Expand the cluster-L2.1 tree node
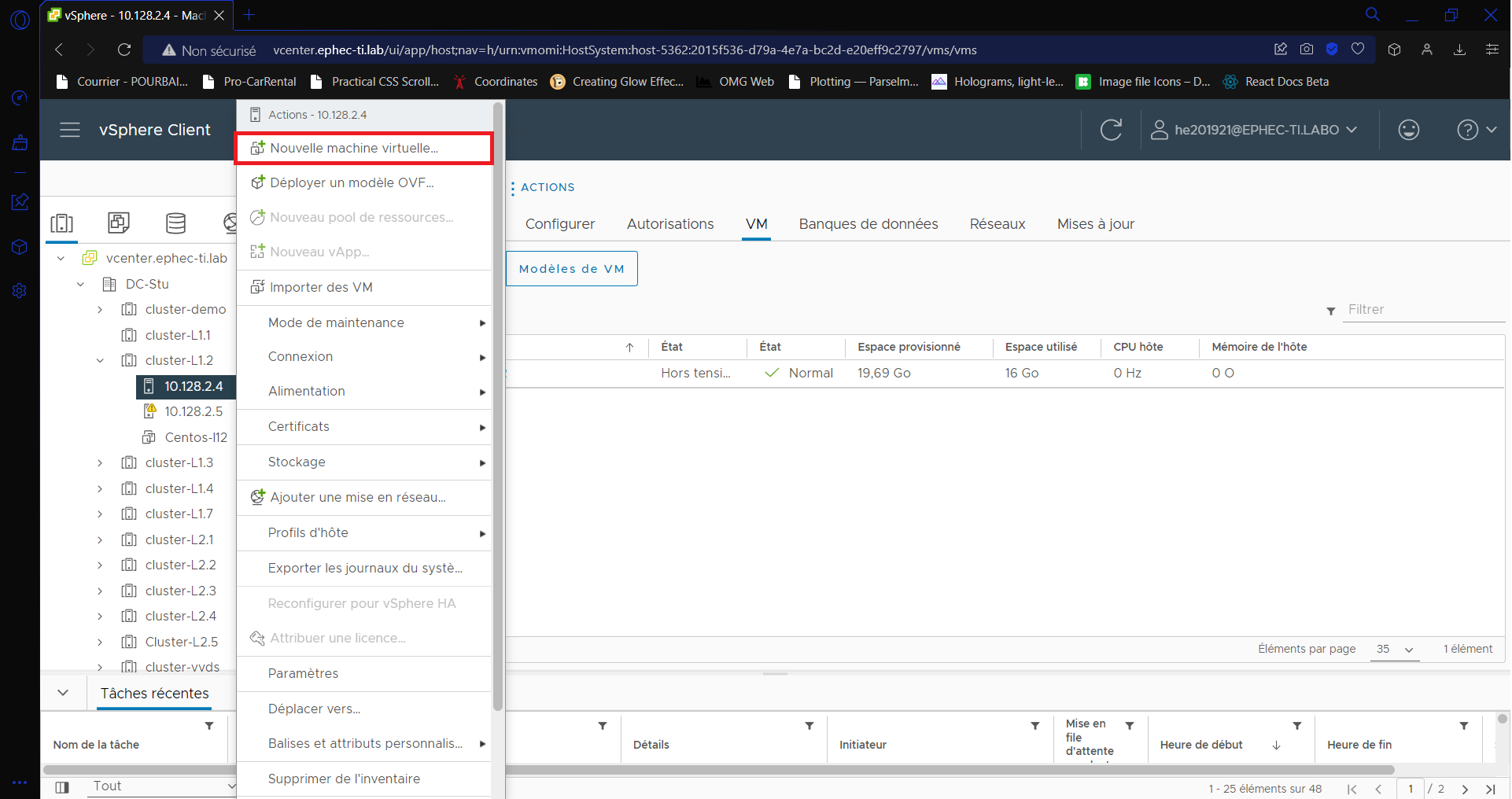Screen dimensions: 1512x799 [100, 539]
